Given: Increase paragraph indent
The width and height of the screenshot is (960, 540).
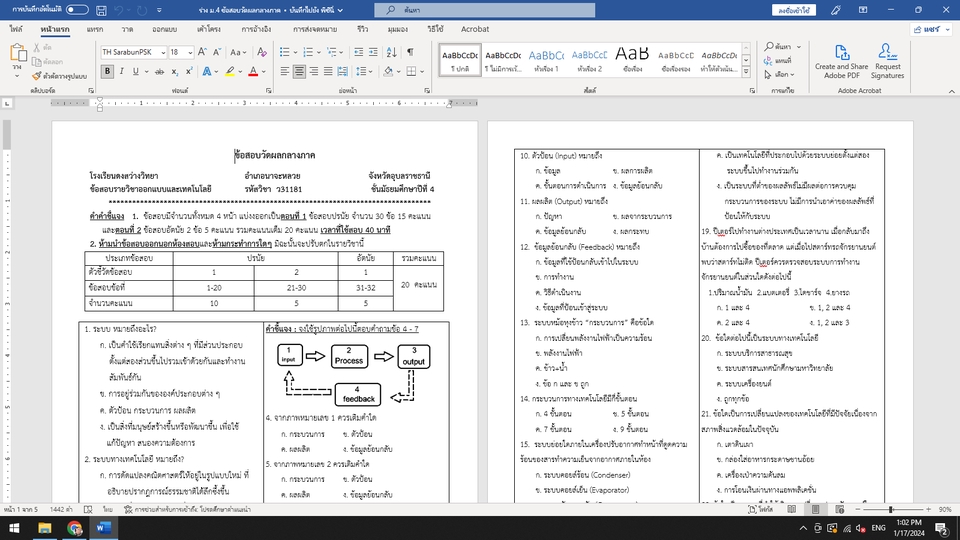Looking at the screenshot, I should (373, 52).
